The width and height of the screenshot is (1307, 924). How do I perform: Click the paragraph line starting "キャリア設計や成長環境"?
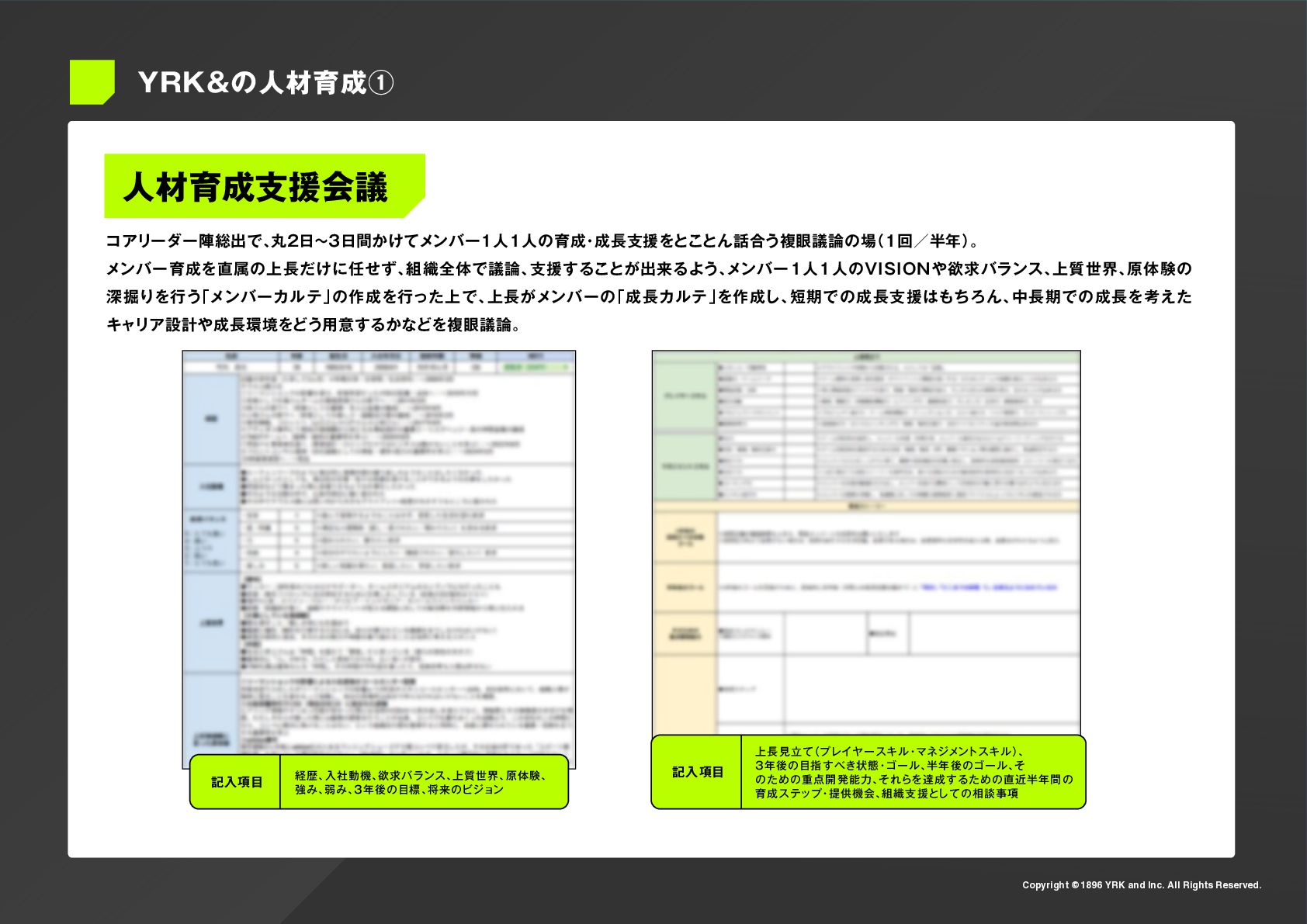(x=314, y=324)
